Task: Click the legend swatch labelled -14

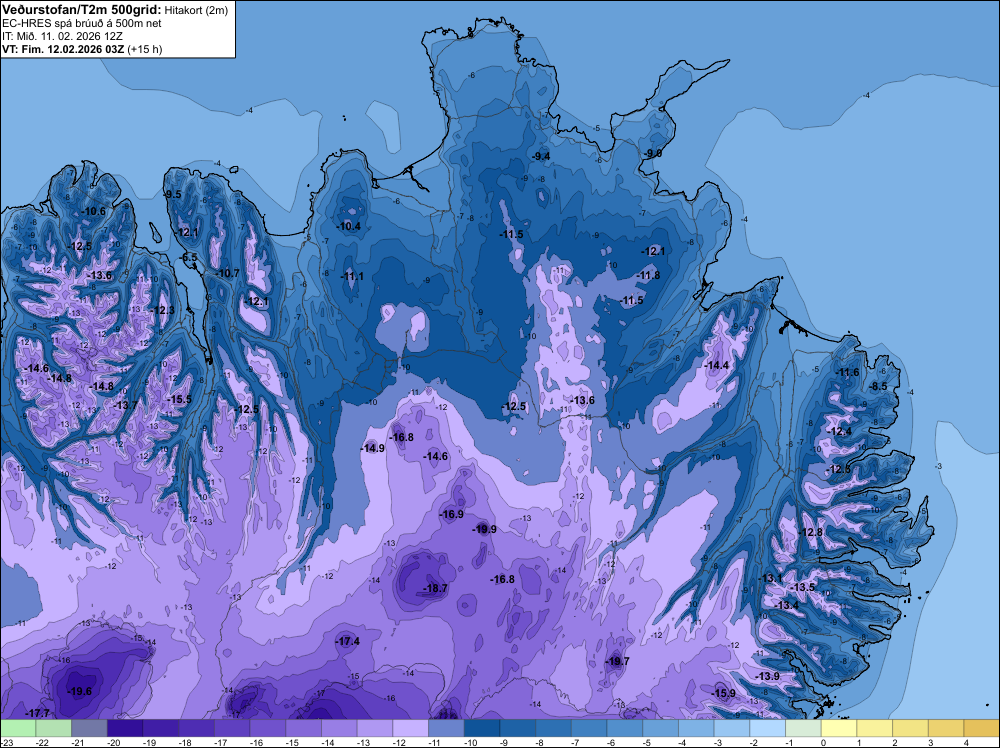Action: [339, 728]
